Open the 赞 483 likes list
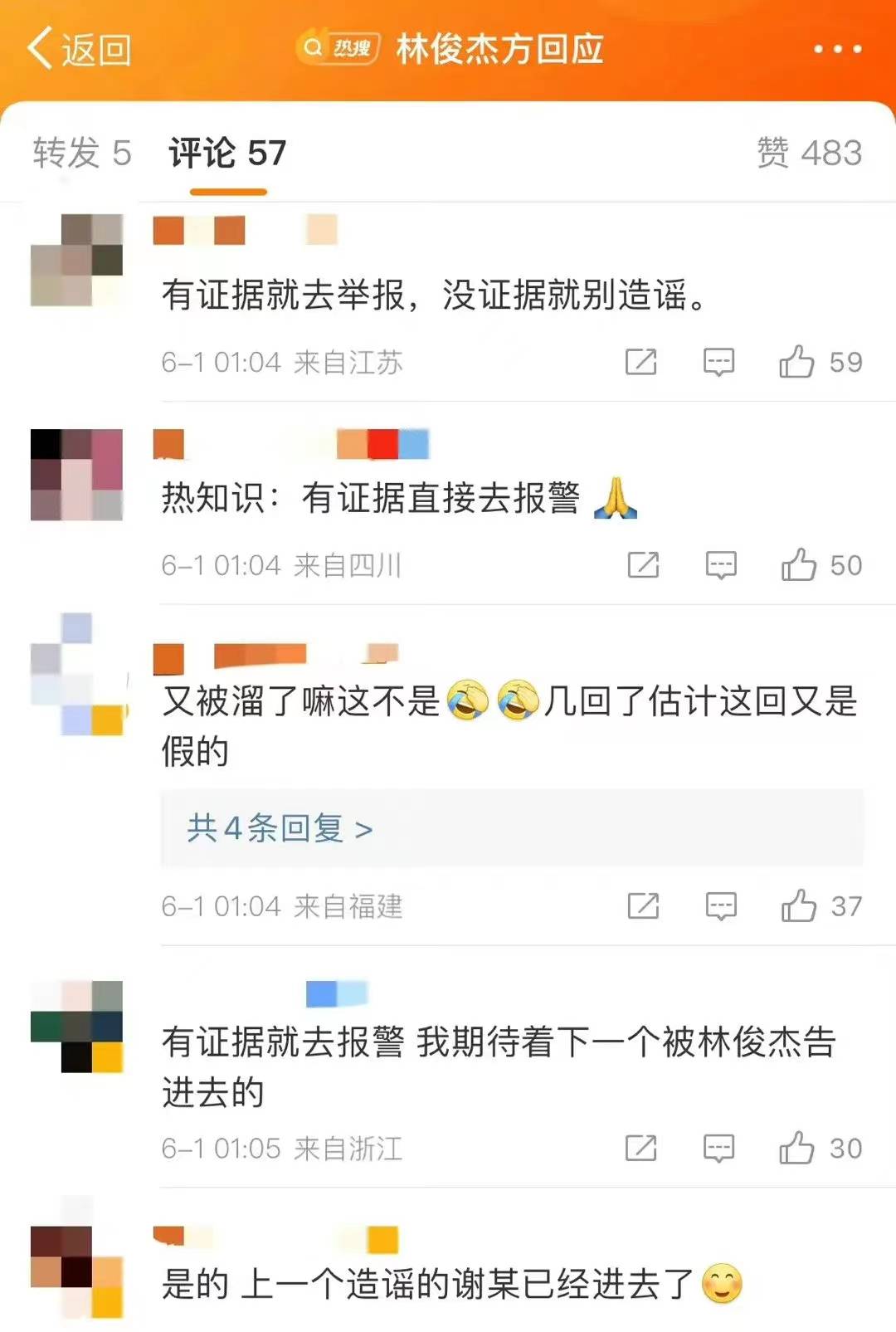 coord(809,153)
